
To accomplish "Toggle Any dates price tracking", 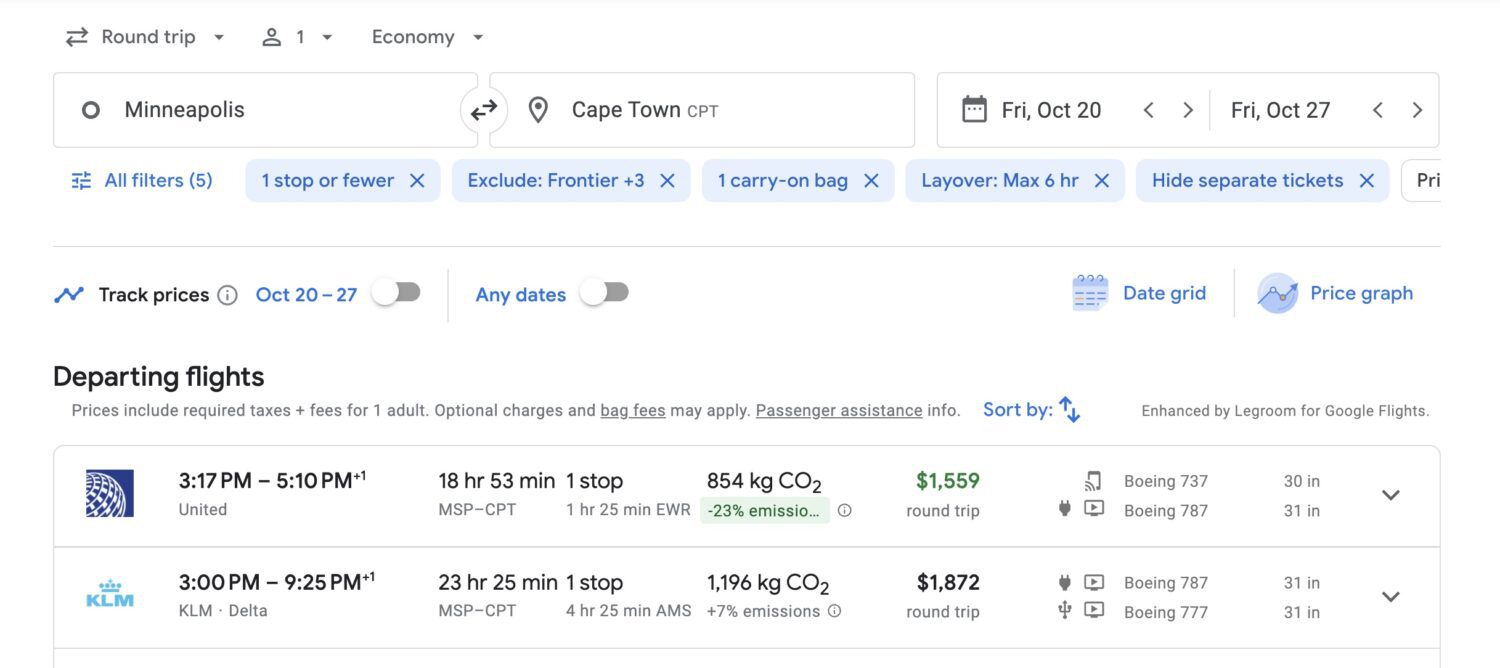I will click(604, 293).
